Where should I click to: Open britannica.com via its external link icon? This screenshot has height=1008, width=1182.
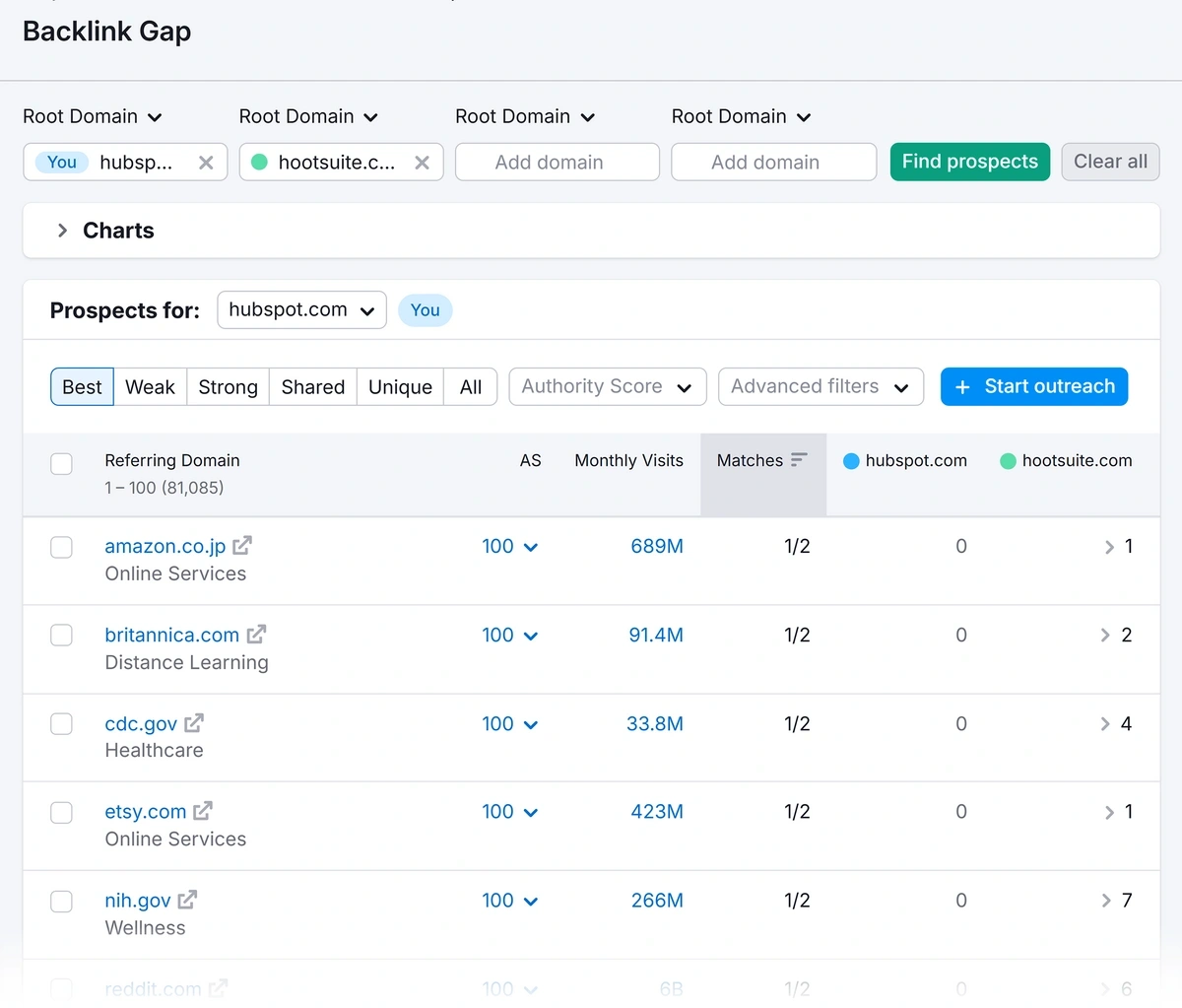pos(257,634)
